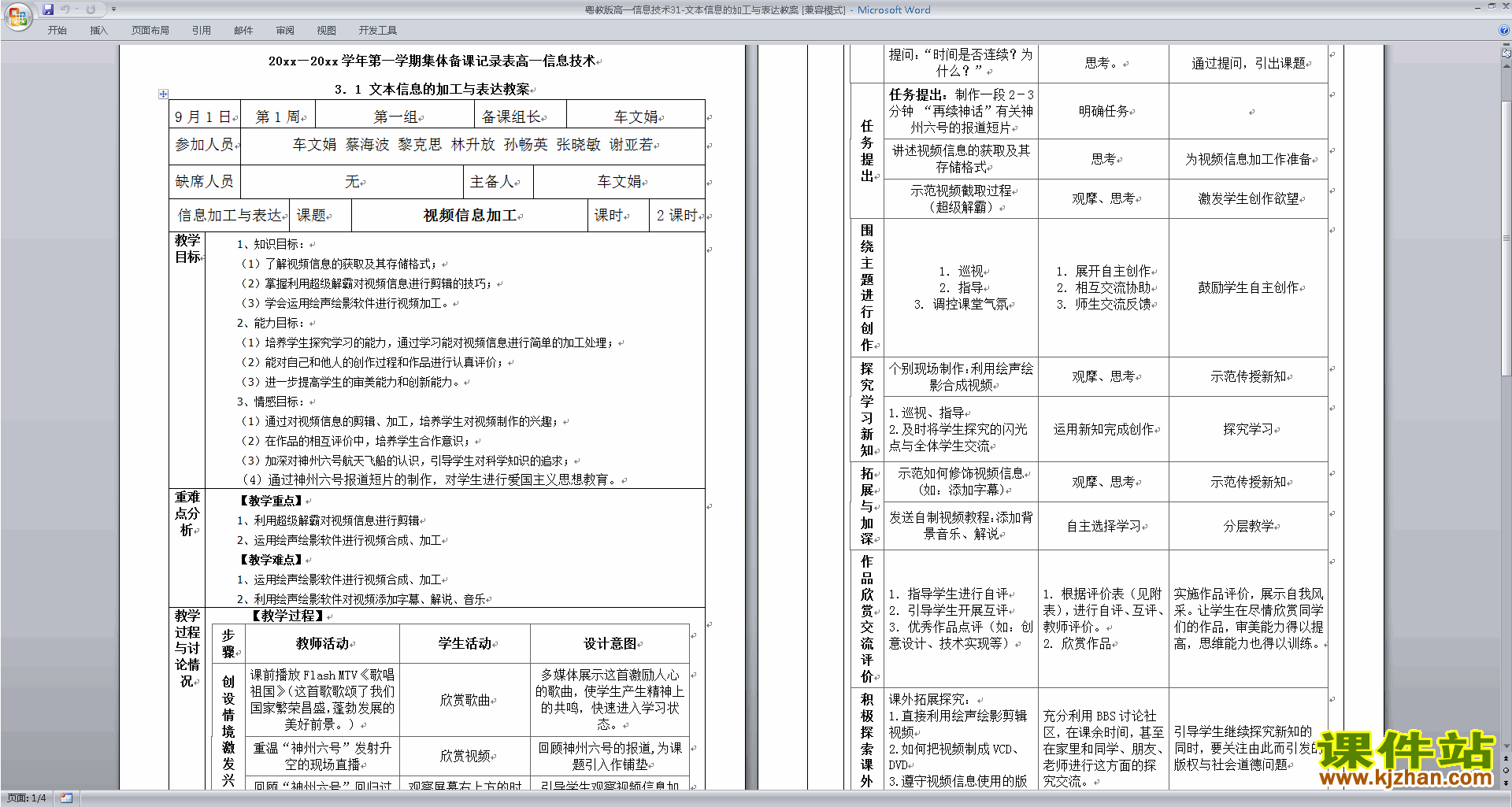Click the heading '【教学过程】'
Image resolution: width=1512 pixels, height=807 pixels.
(x=287, y=616)
